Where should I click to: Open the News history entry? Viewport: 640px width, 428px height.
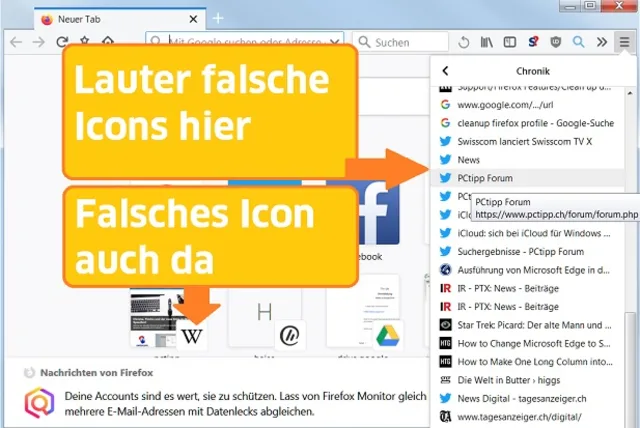[x=527, y=160]
